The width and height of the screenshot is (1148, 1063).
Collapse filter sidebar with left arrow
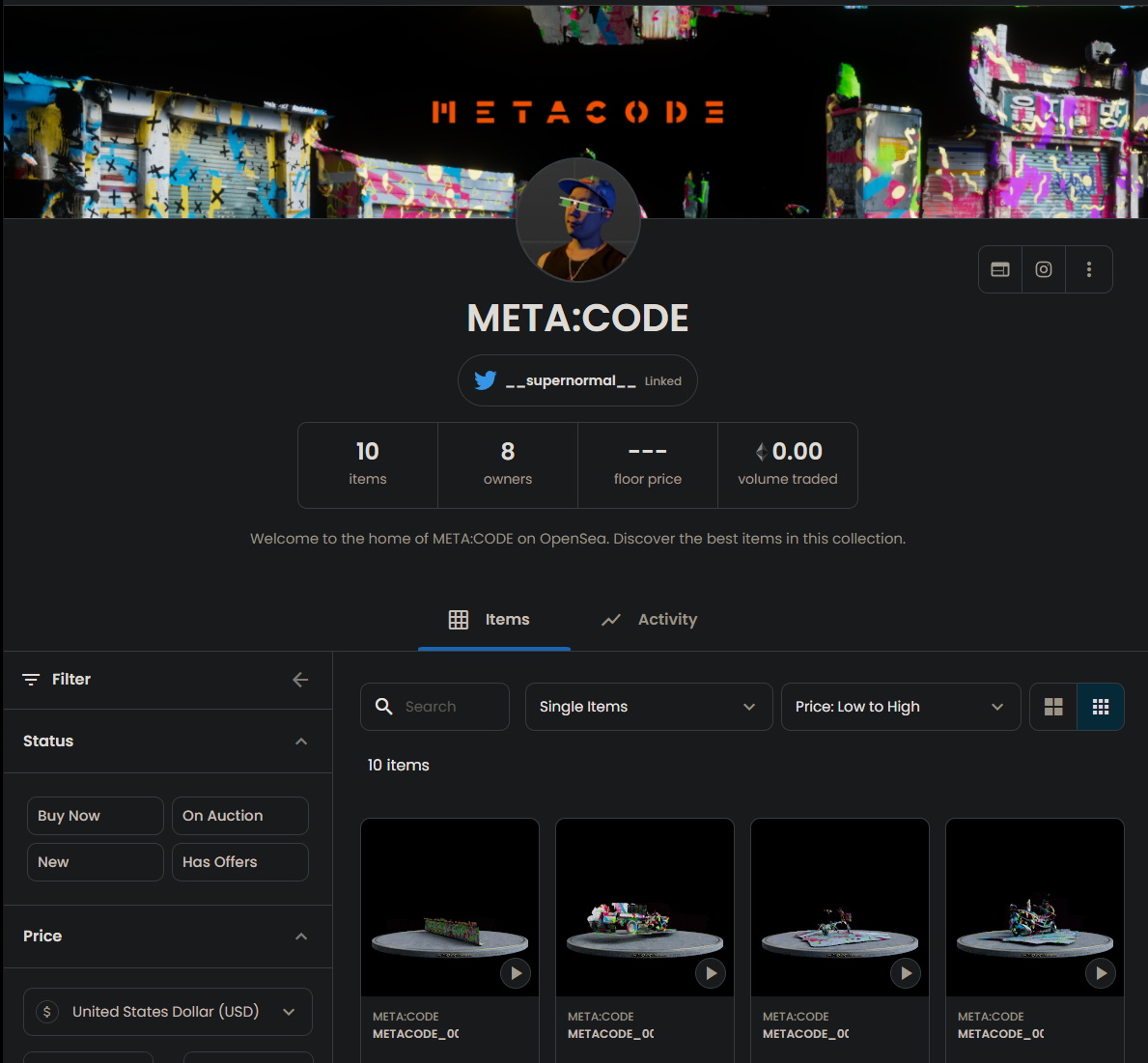coord(300,680)
